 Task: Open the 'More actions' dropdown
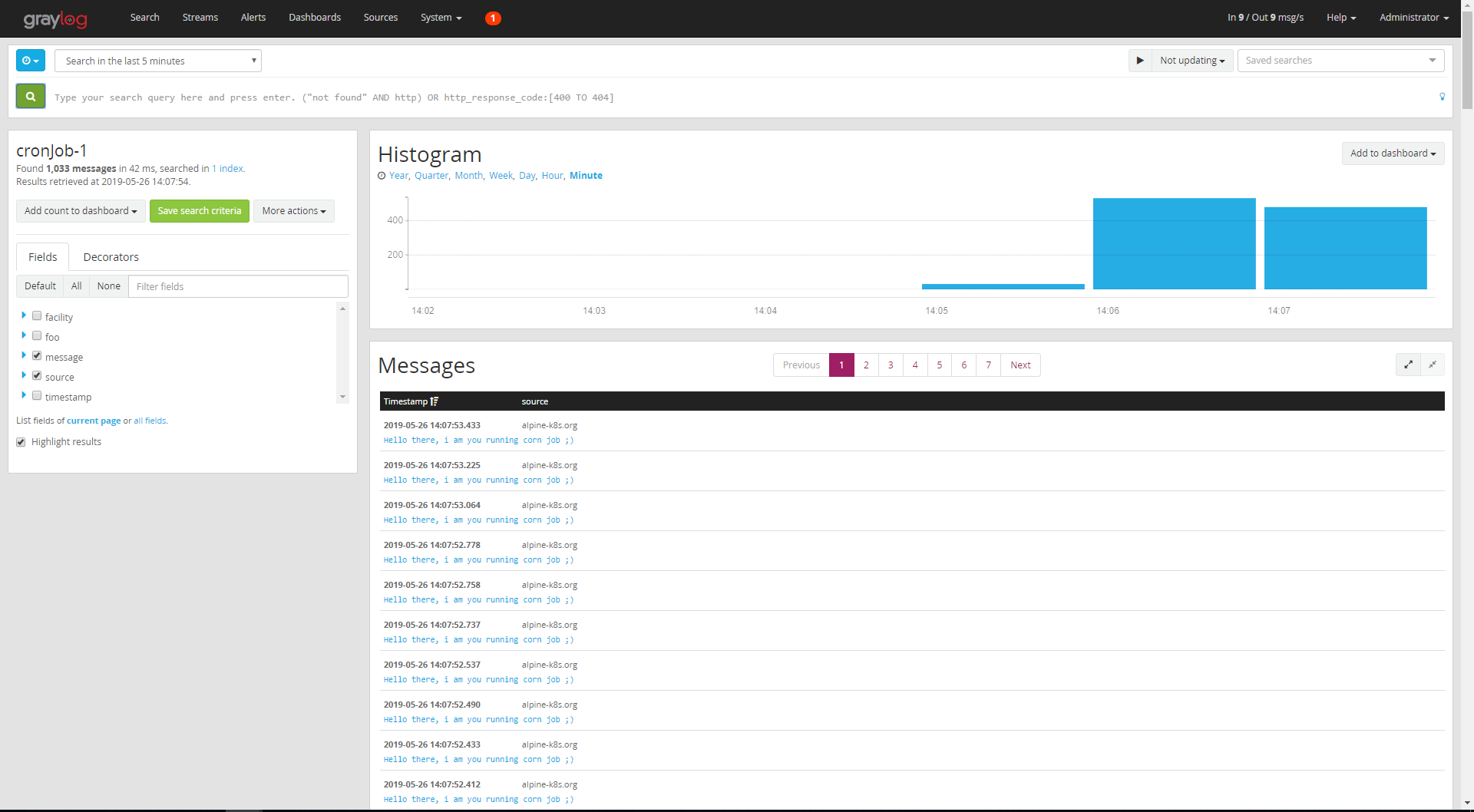(x=294, y=211)
